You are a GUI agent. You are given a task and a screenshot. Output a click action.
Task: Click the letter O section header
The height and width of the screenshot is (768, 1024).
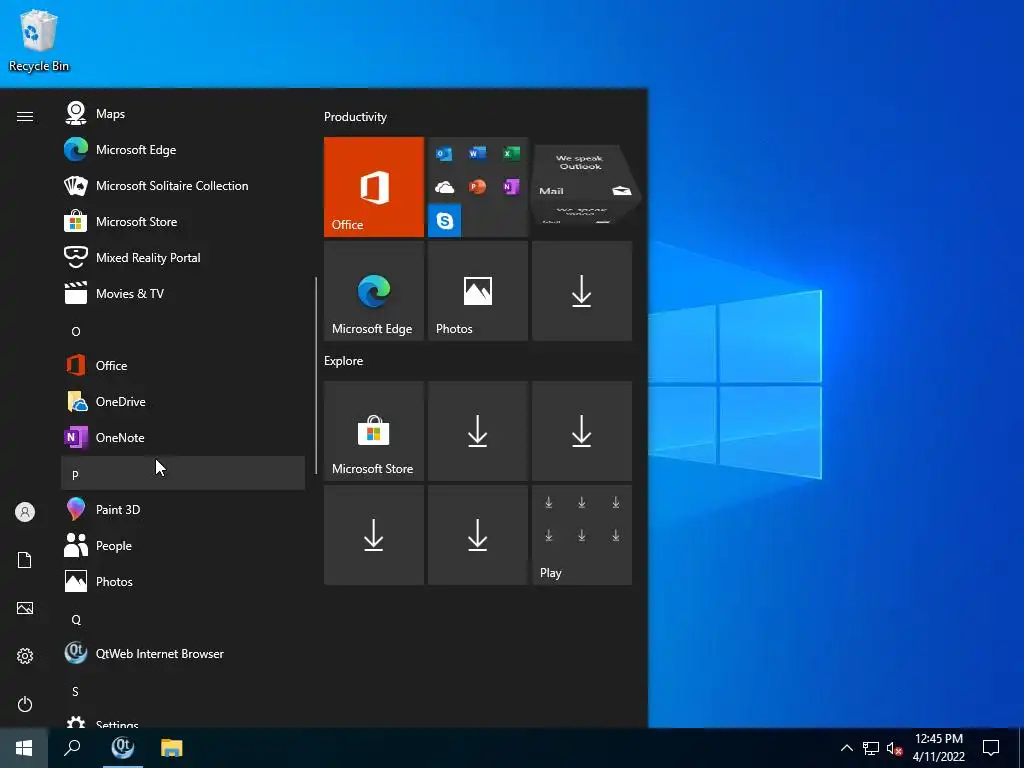[183, 331]
